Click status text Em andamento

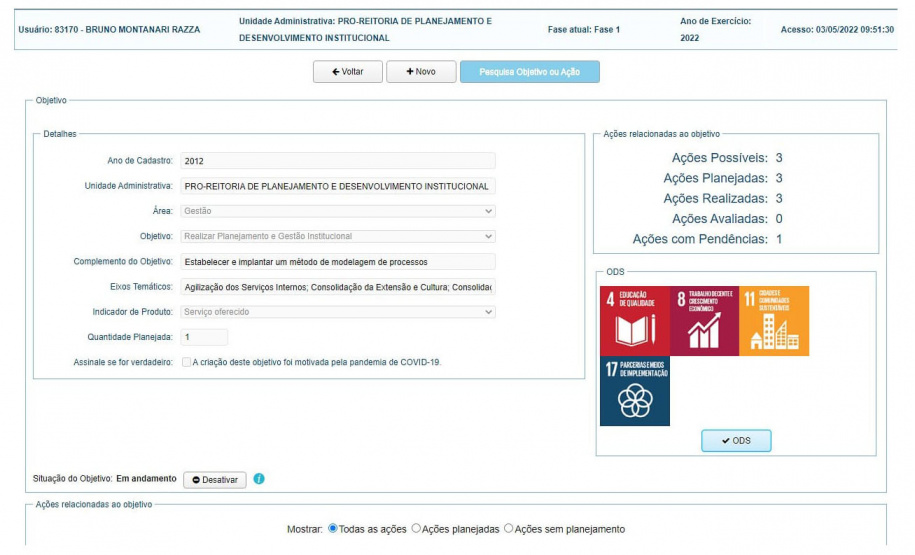pos(146,479)
